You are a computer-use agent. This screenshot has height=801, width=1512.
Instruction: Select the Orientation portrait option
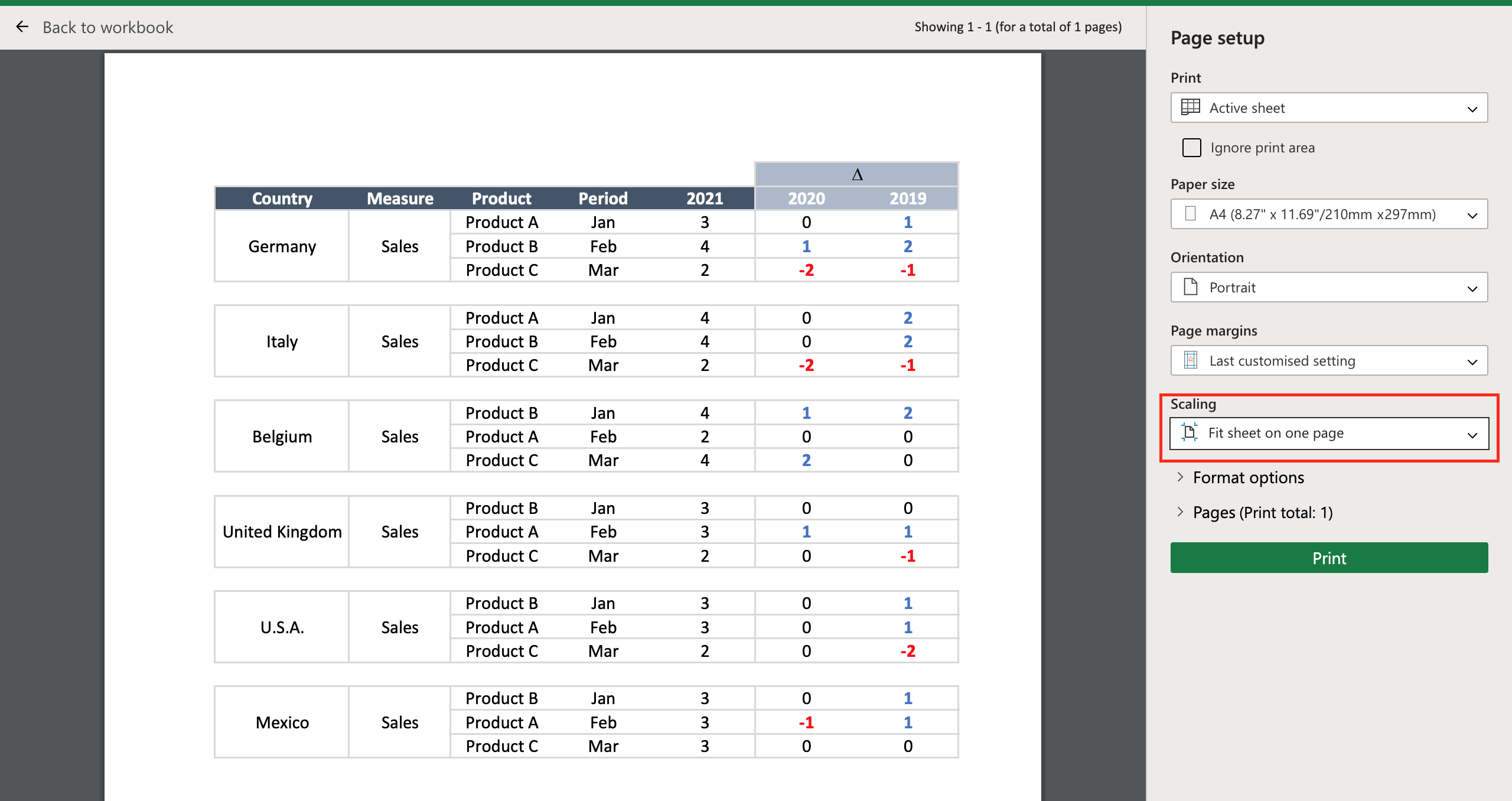pos(1330,288)
